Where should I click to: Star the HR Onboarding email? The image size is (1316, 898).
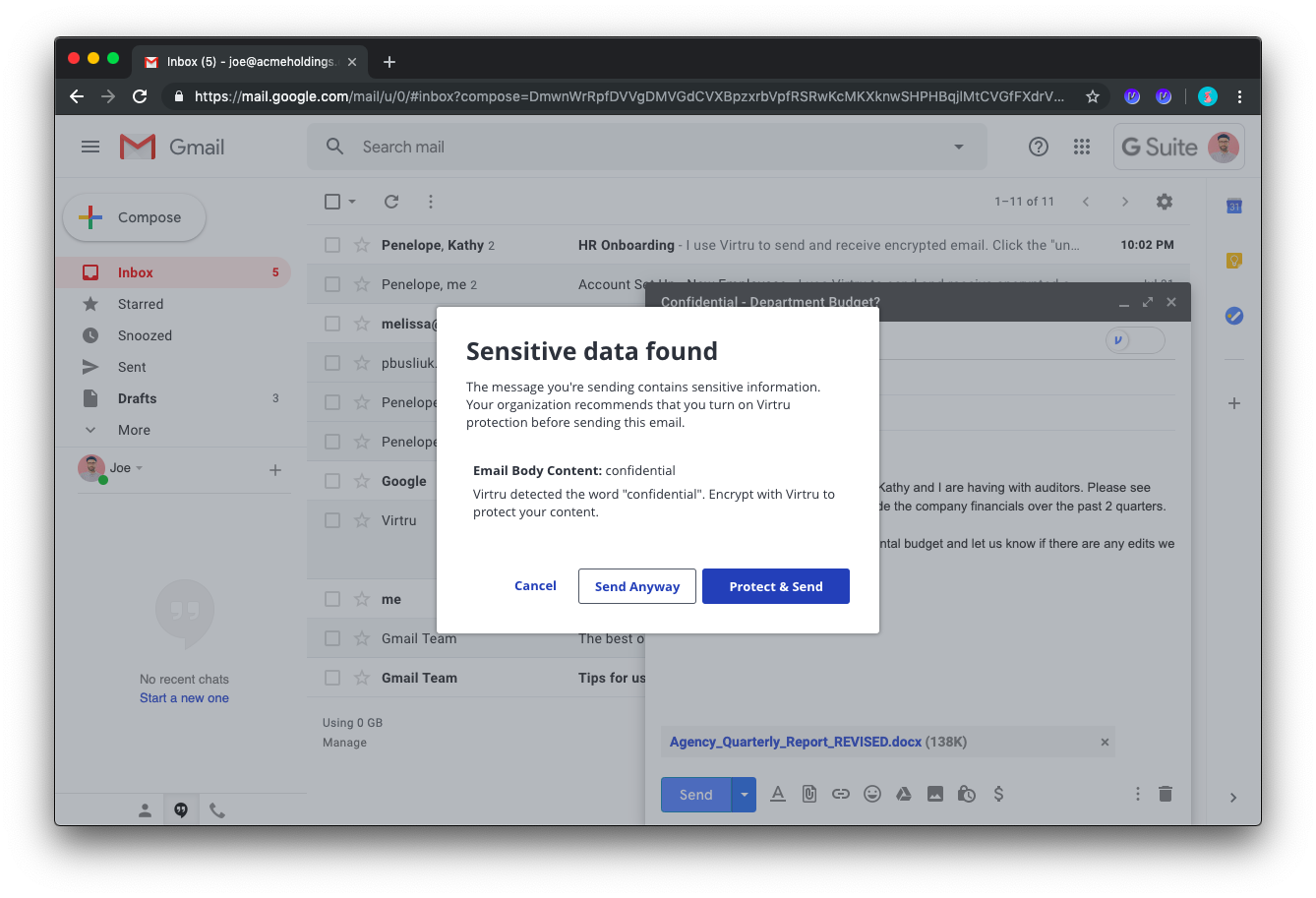point(361,245)
